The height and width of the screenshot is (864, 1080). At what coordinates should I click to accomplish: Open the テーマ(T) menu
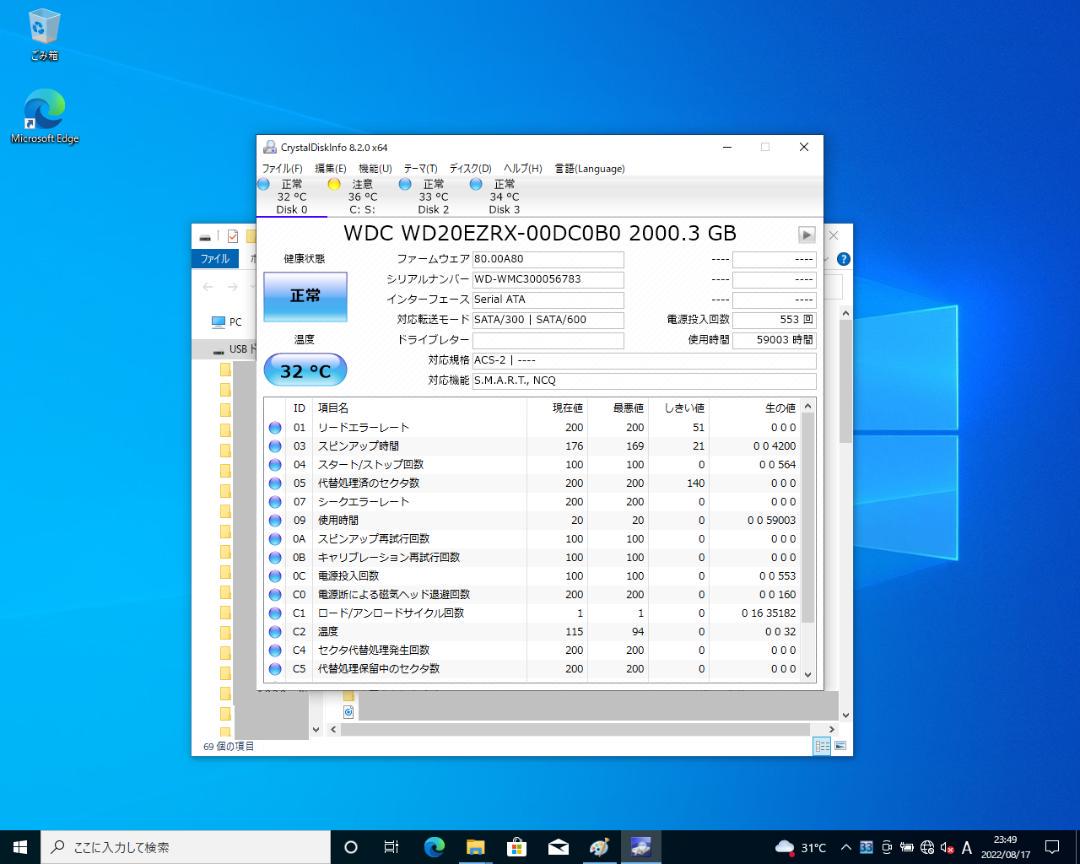click(x=421, y=169)
